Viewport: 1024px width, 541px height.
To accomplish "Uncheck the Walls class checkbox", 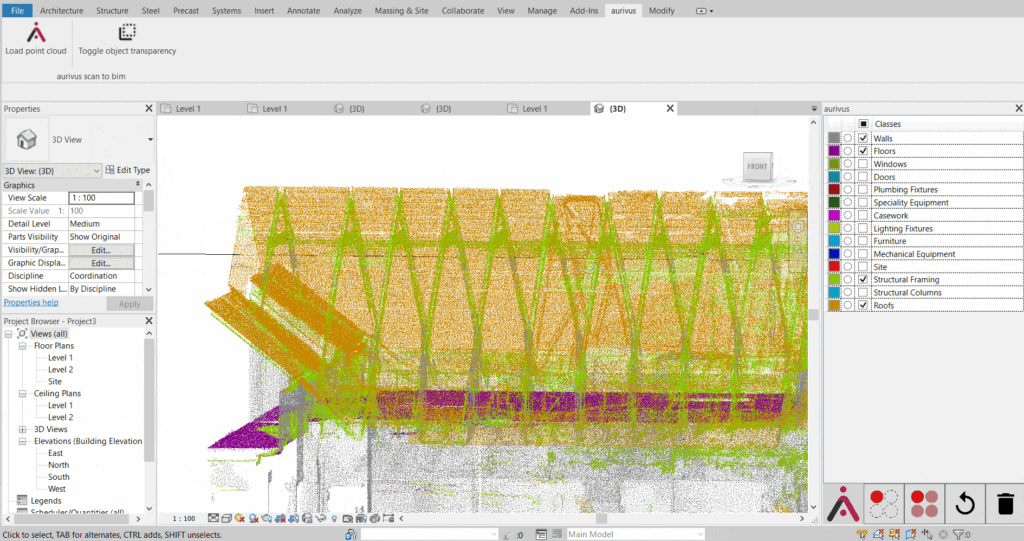I will click(863, 138).
